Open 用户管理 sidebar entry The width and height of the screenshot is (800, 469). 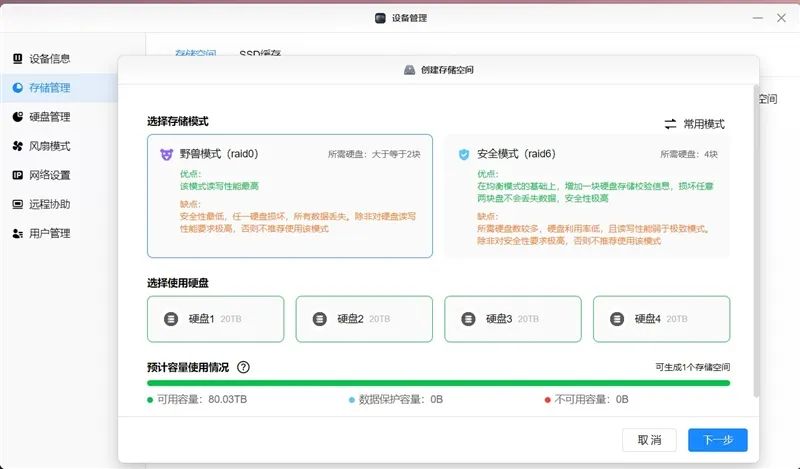click(x=49, y=233)
